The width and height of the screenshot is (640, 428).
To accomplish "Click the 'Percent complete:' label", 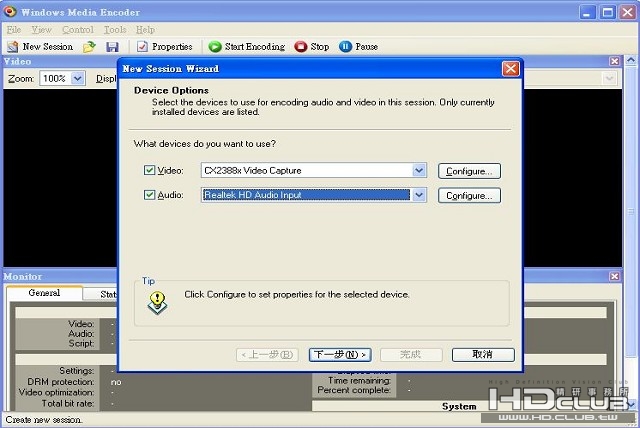I will 354,390.
